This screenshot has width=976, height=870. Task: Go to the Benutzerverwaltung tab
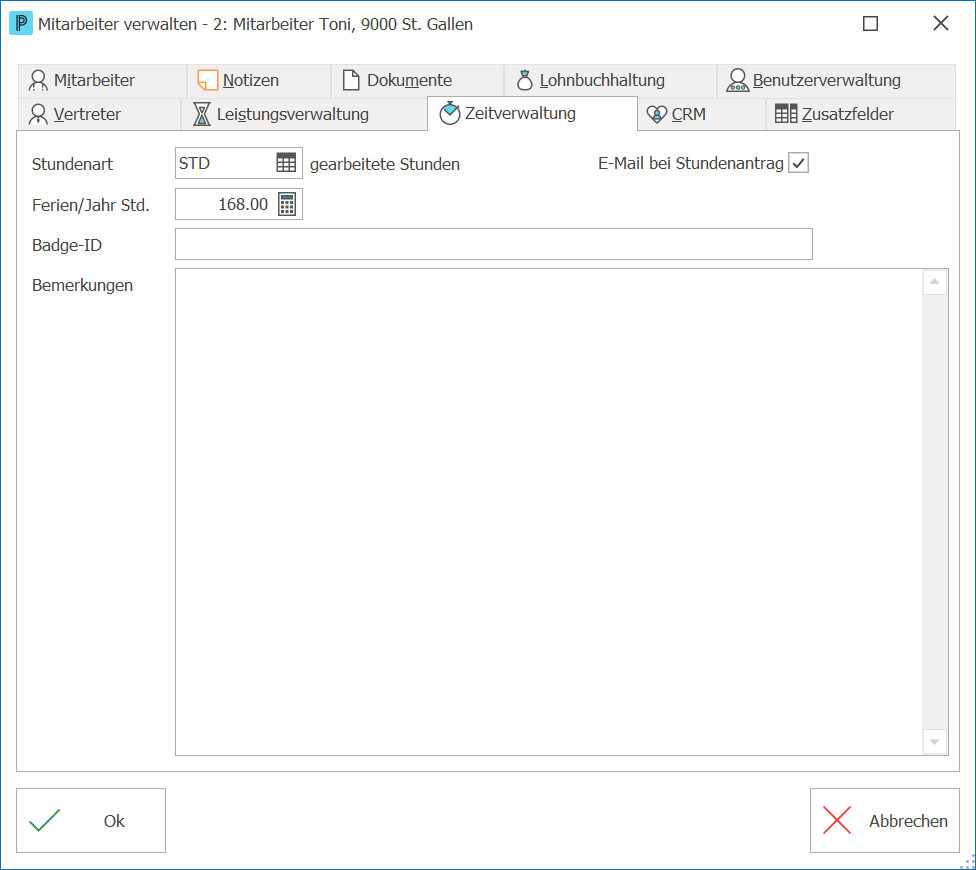836,81
